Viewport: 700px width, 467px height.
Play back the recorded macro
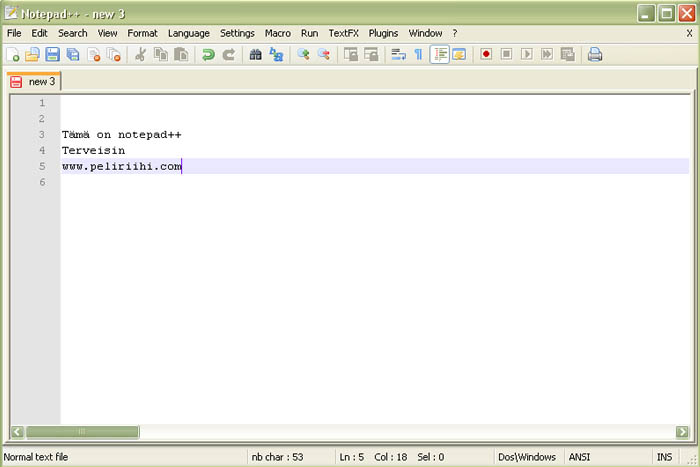click(527, 54)
